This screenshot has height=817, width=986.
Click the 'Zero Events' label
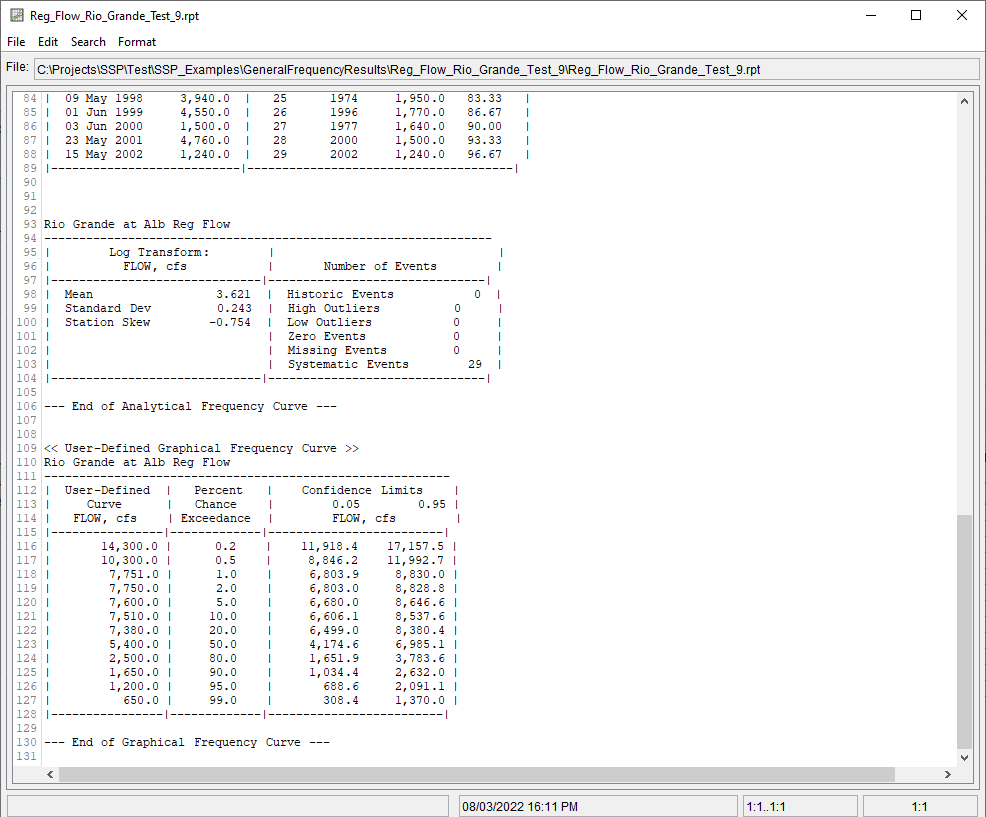pyautogui.click(x=326, y=336)
